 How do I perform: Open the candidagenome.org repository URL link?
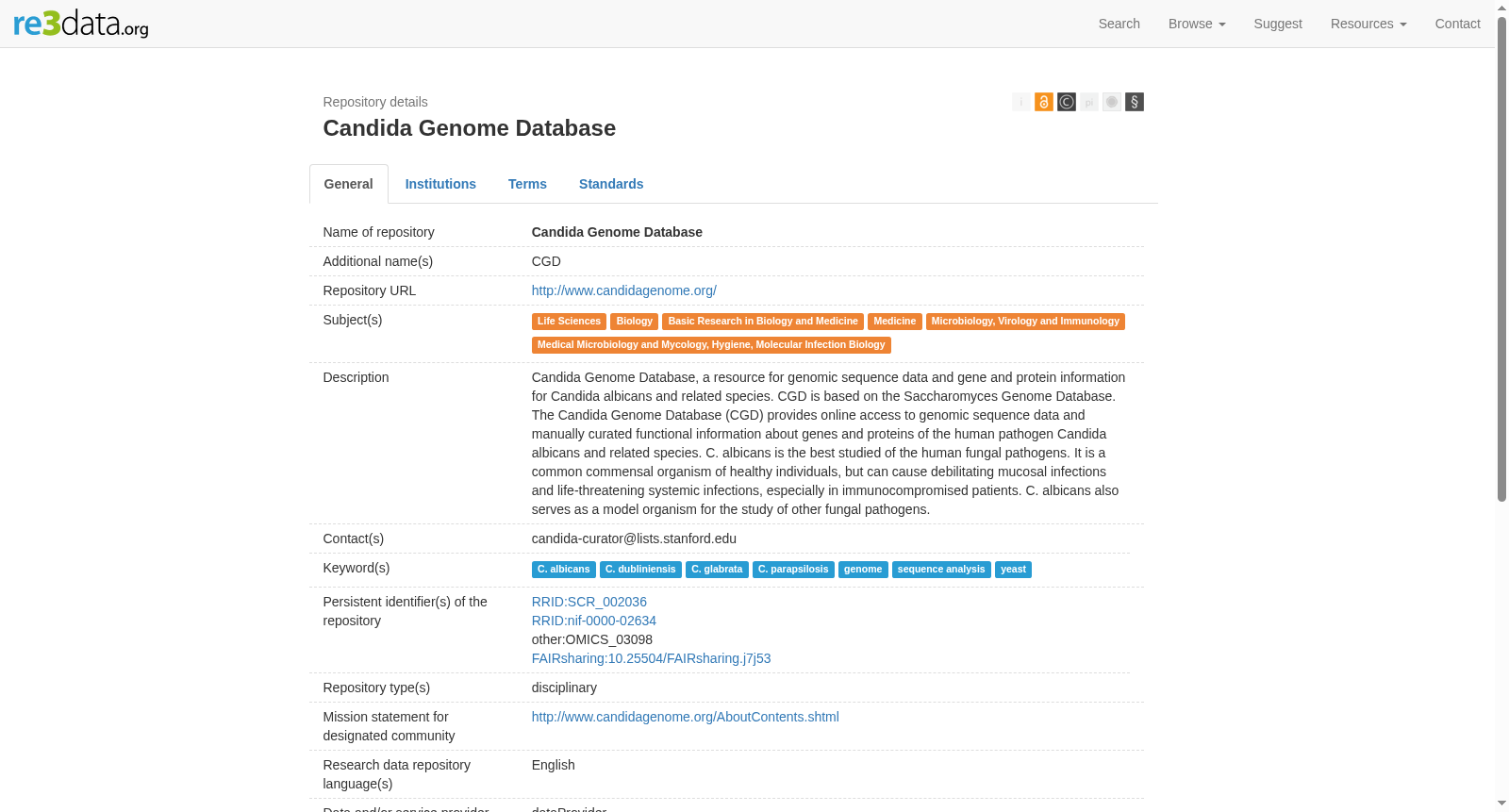(x=623, y=290)
